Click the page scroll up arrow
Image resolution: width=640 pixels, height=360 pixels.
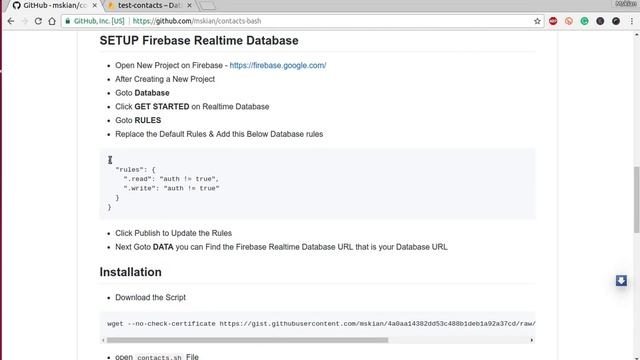click(636, 36)
